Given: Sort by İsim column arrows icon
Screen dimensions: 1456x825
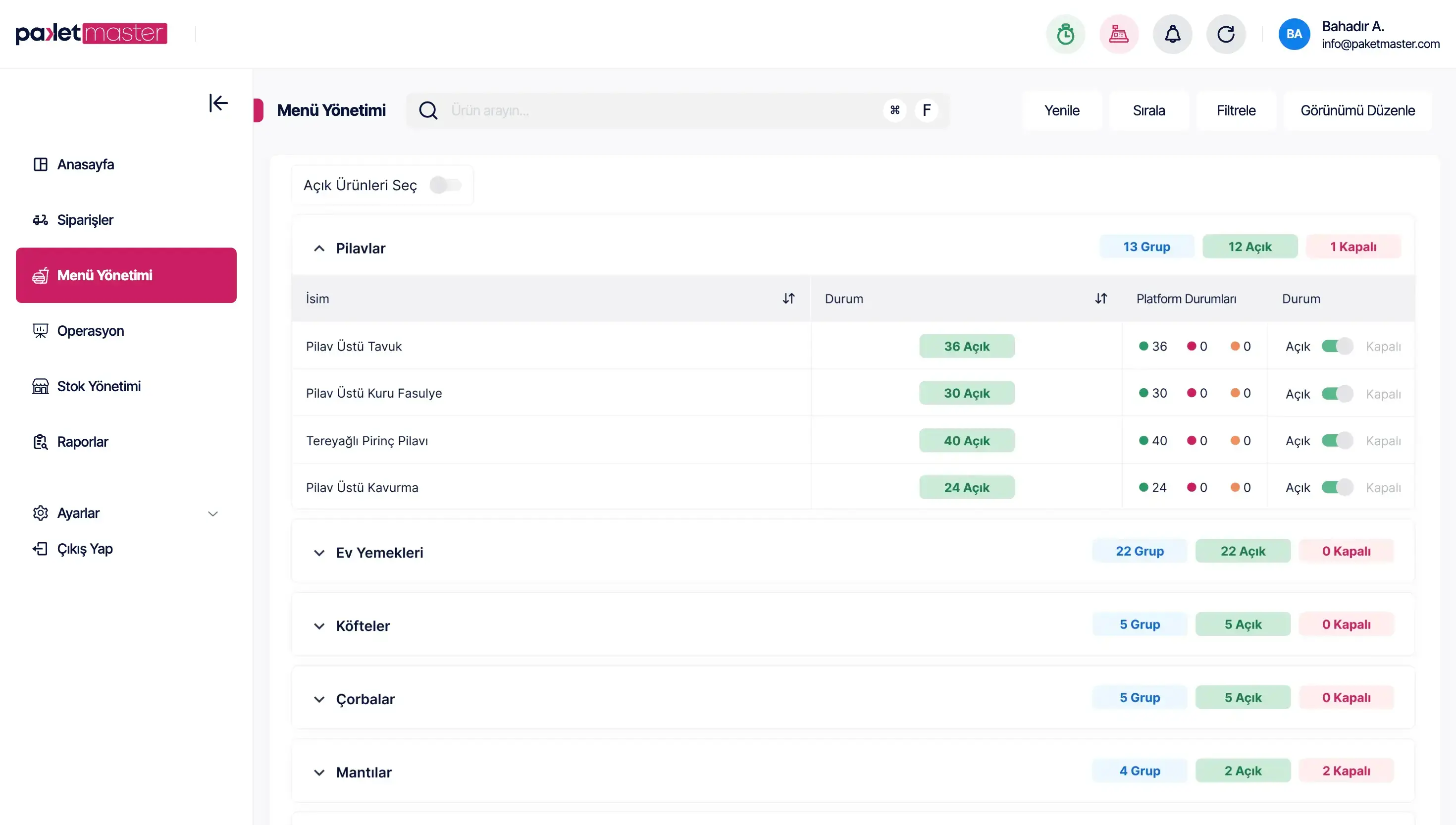Looking at the screenshot, I should tap(788, 299).
